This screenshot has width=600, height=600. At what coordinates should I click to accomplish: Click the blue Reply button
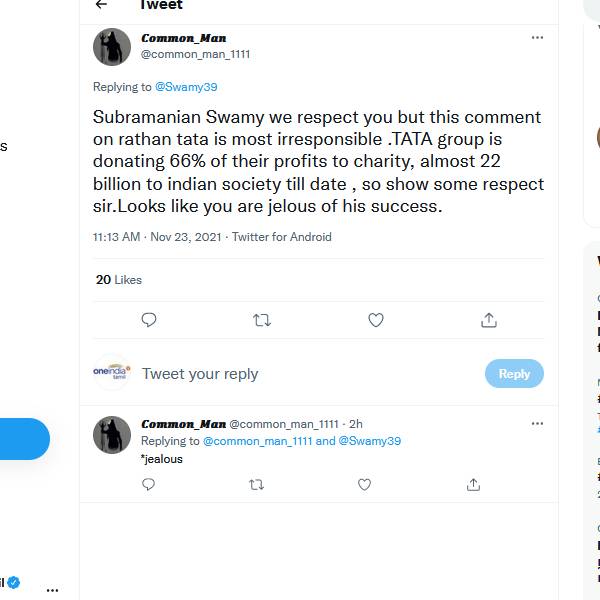click(x=514, y=374)
